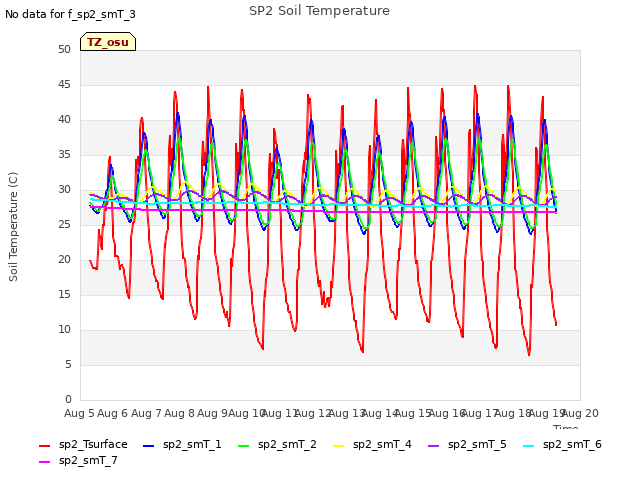Click the 50 y-axis tick label
The height and width of the screenshot is (480, 640).
tap(64, 49)
